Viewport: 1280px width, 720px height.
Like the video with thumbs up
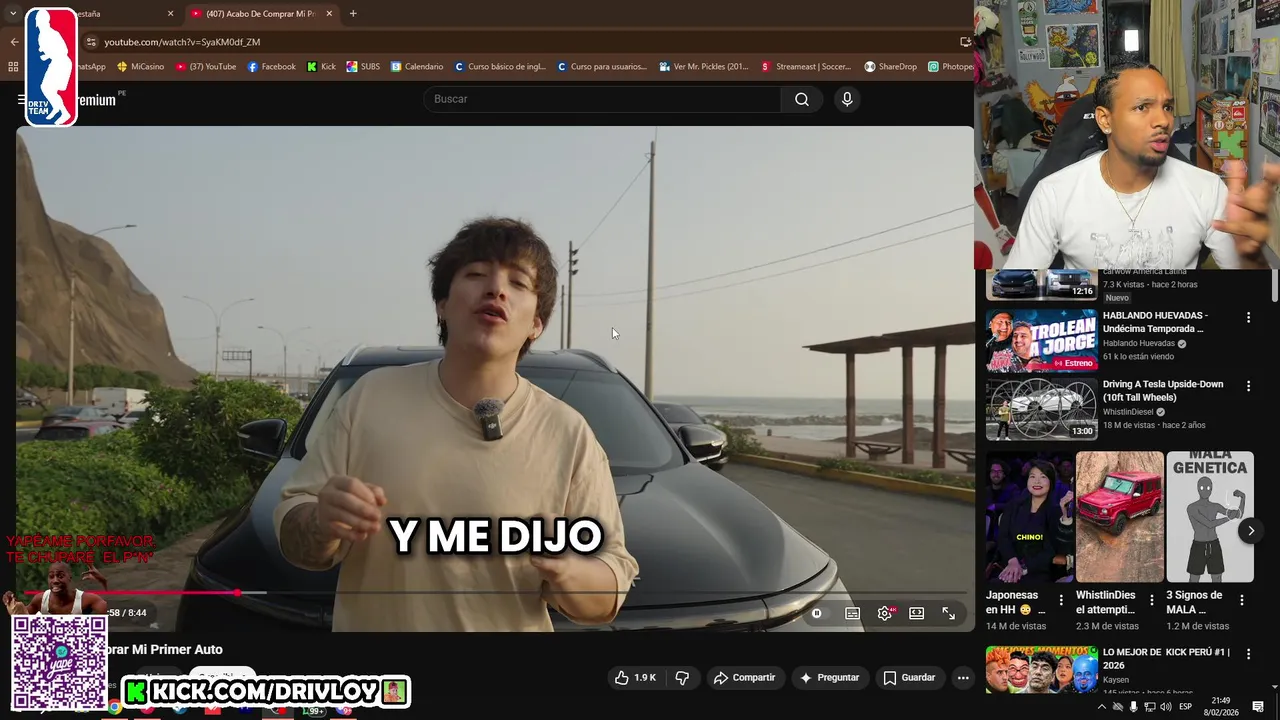pyautogui.click(x=635, y=678)
